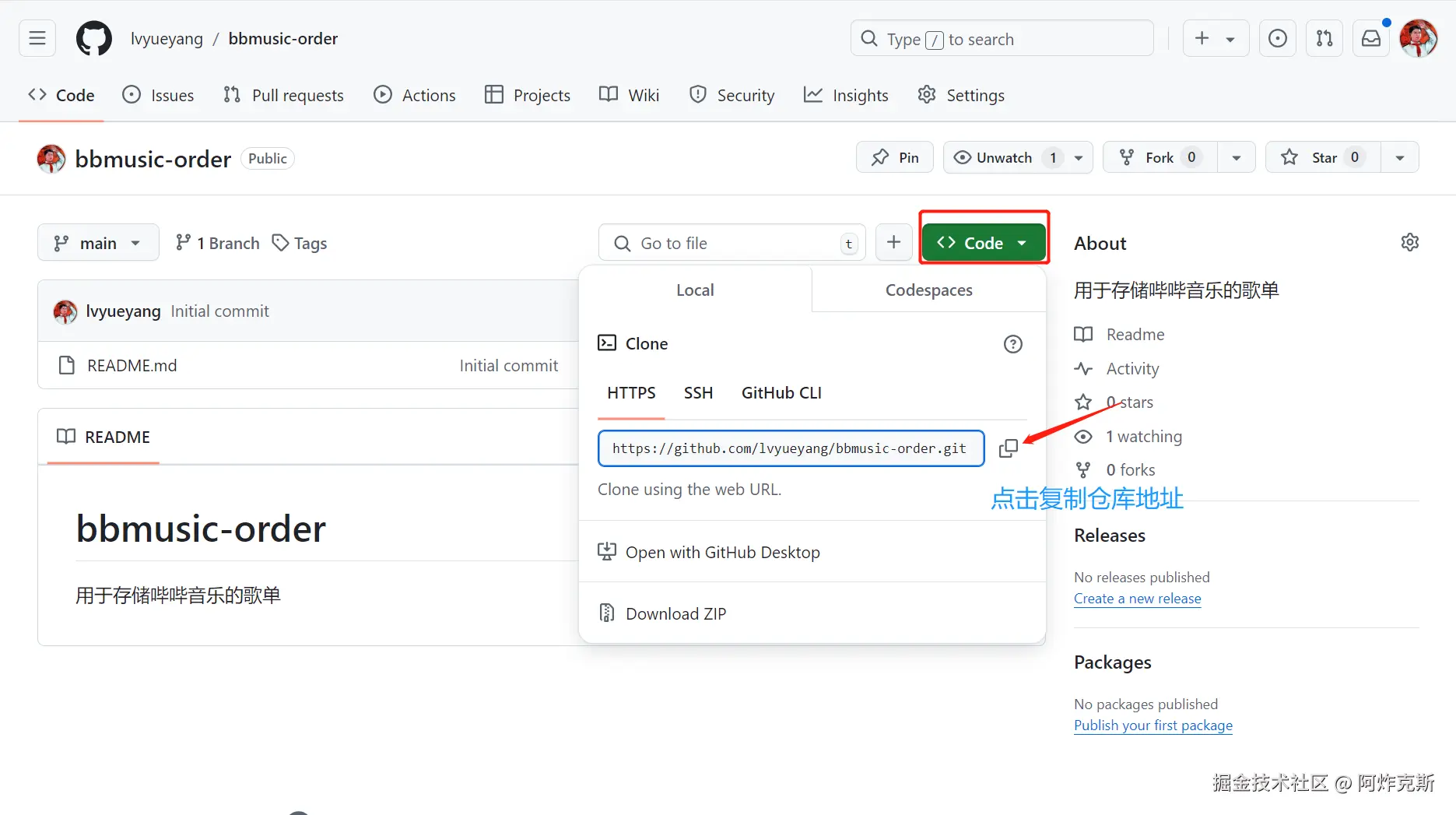
Task: Click lvyueyang commit author name
Action: point(123,311)
